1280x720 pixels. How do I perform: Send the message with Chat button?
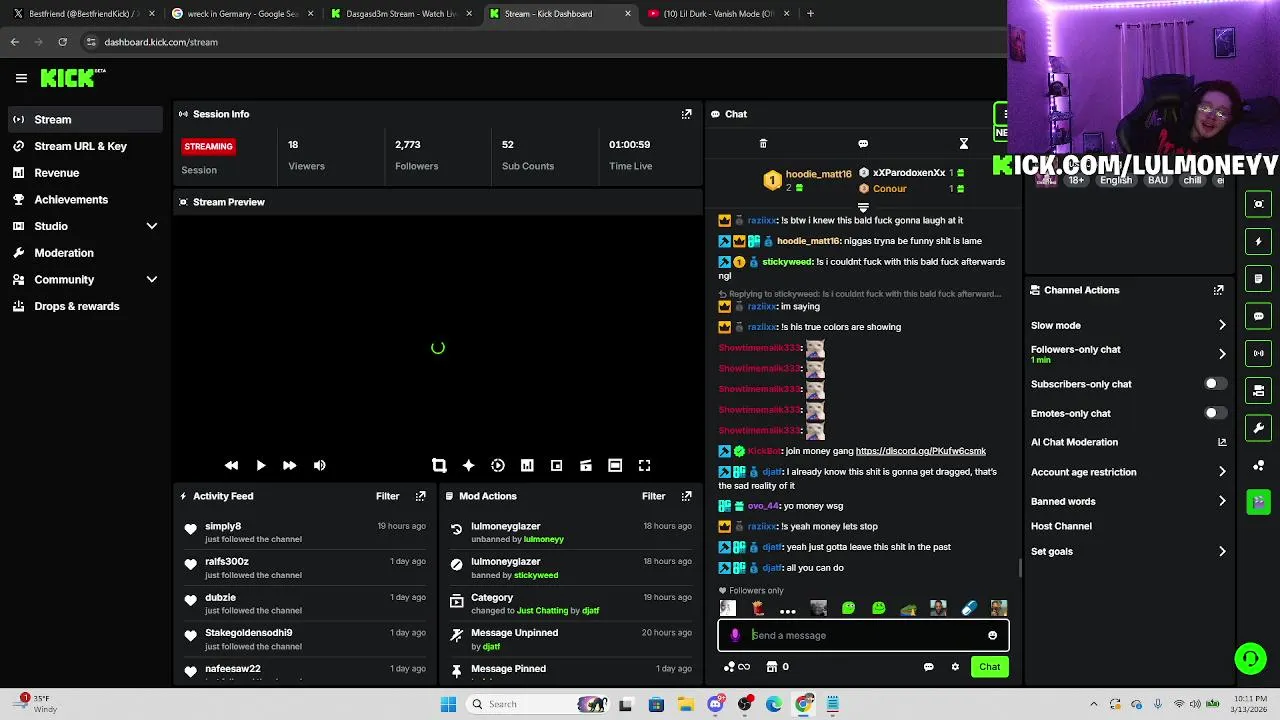(989, 667)
